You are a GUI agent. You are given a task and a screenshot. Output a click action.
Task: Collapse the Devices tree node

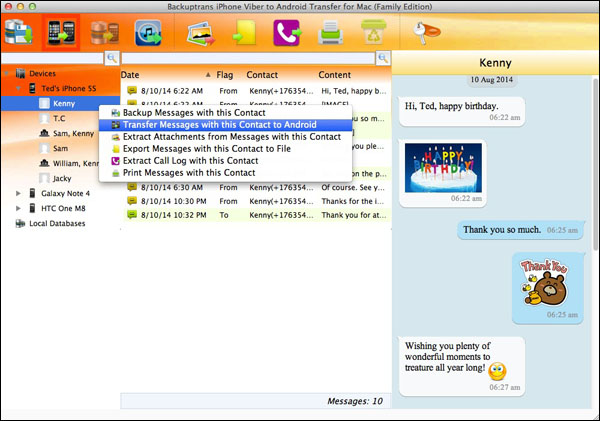pos(7,73)
